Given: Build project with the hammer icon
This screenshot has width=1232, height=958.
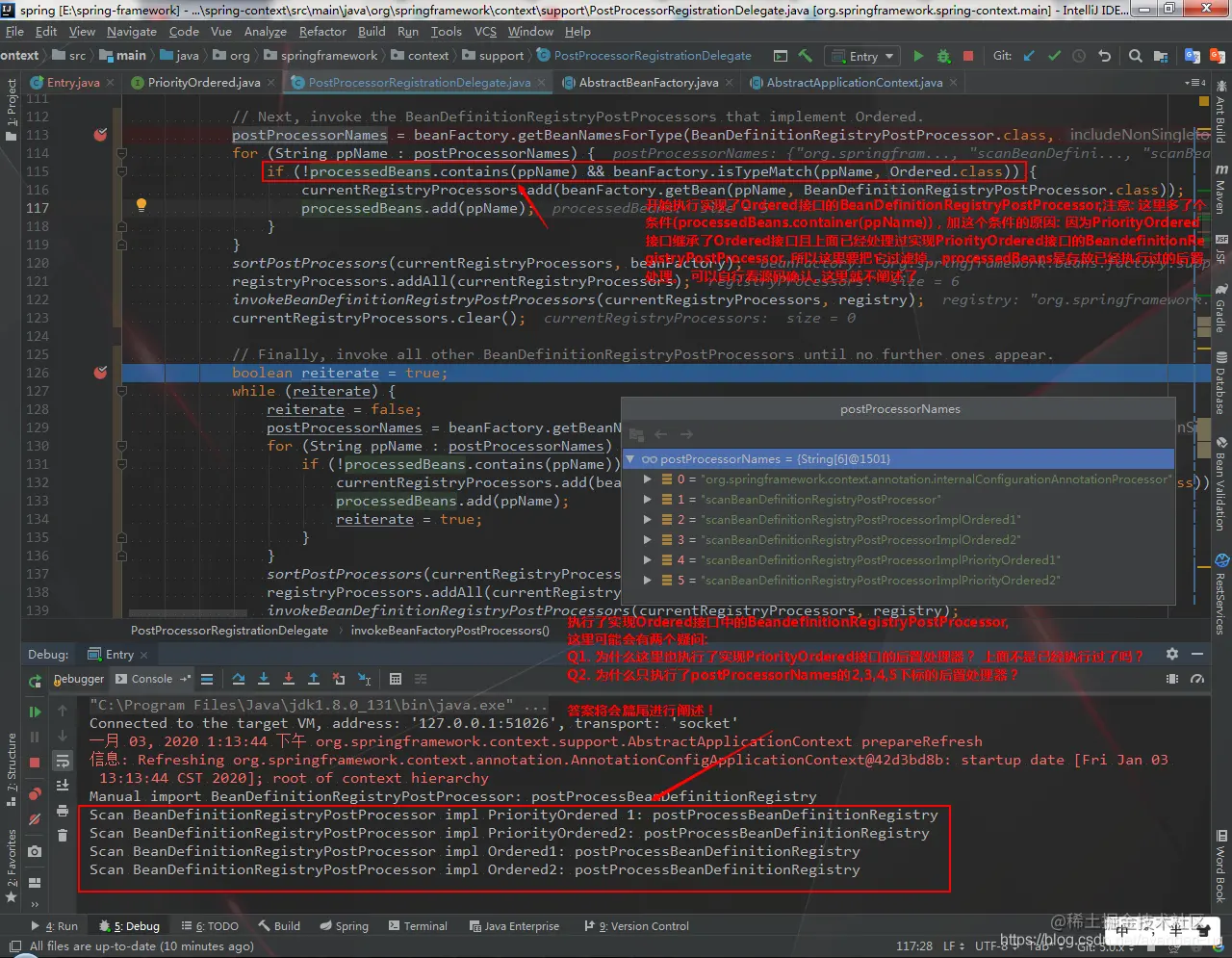Looking at the screenshot, I should [x=806, y=56].
